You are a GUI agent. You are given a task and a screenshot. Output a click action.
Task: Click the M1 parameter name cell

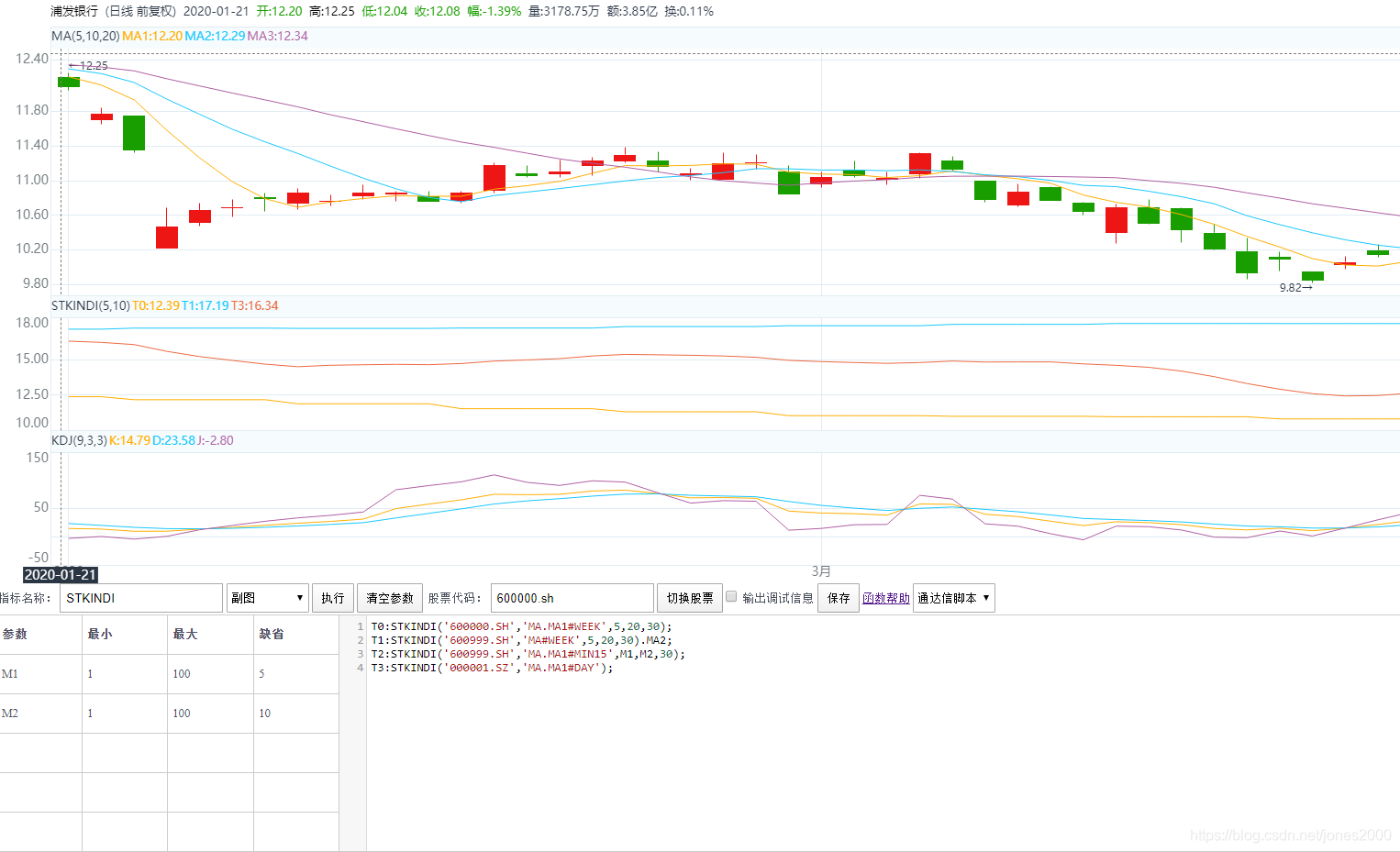pyautogui.click(x=40, y=674)
